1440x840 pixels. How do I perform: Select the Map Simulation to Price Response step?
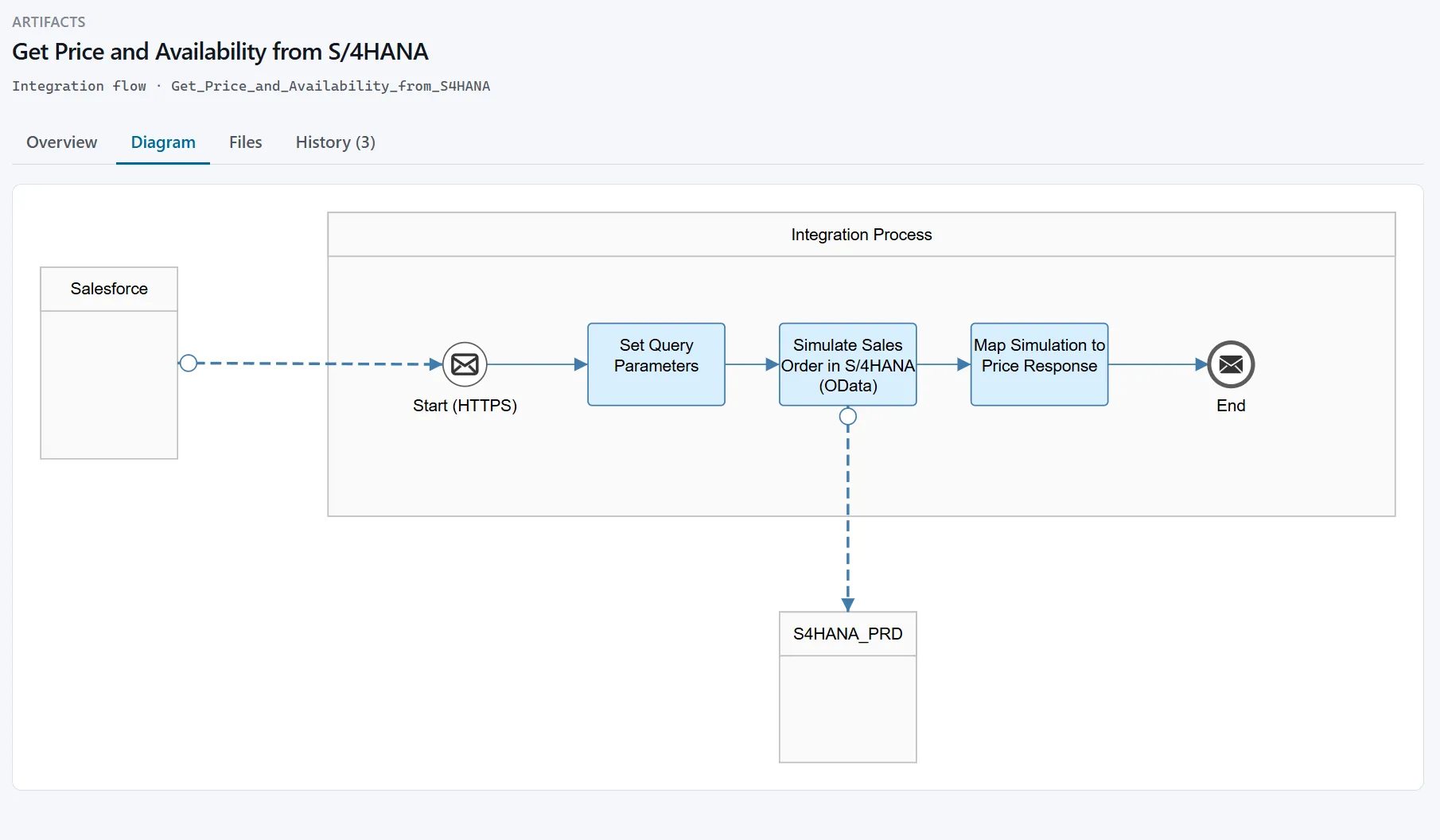(x=1039, y=364)
